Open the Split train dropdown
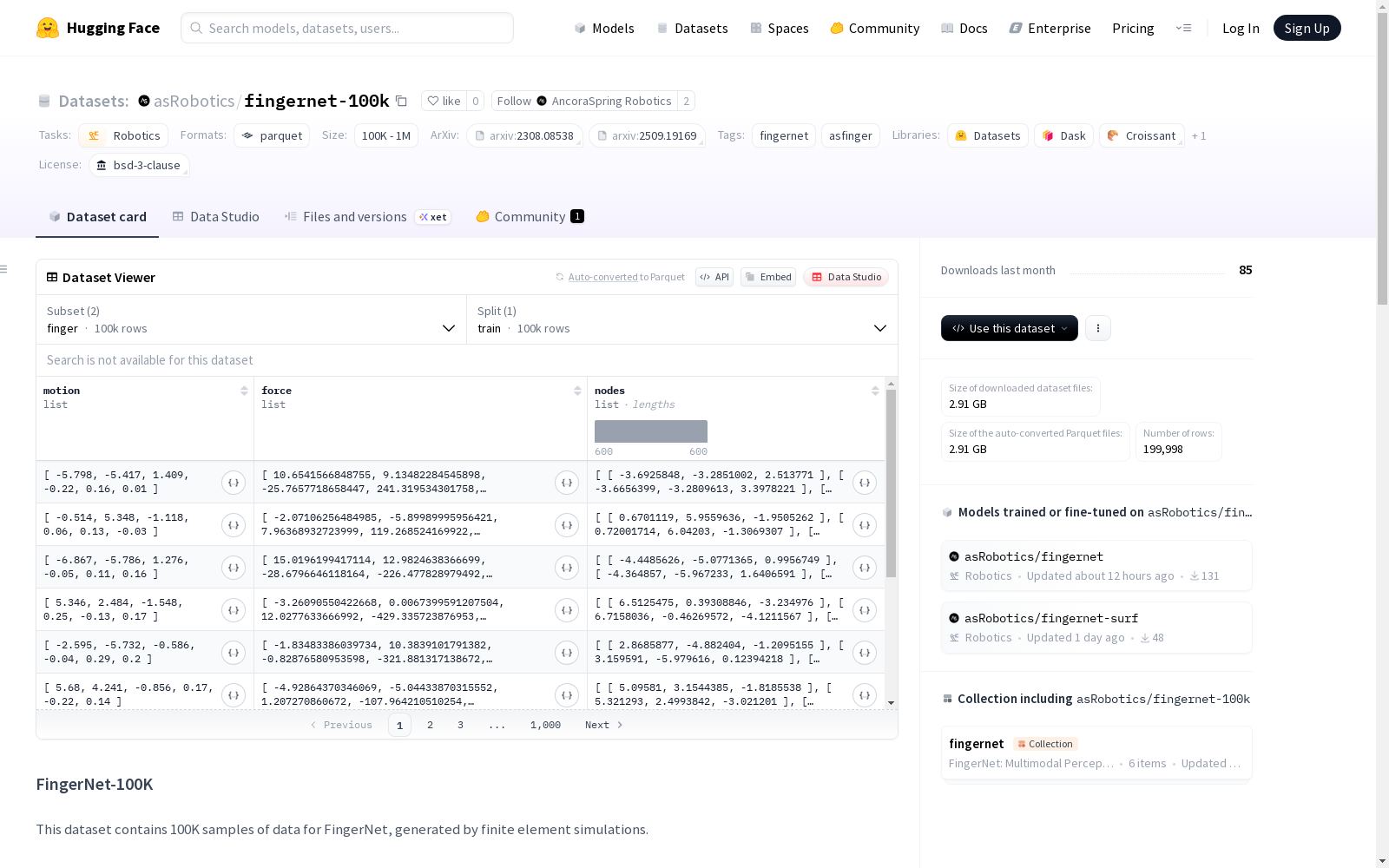The image size is (1389, 868). [682, 319]
